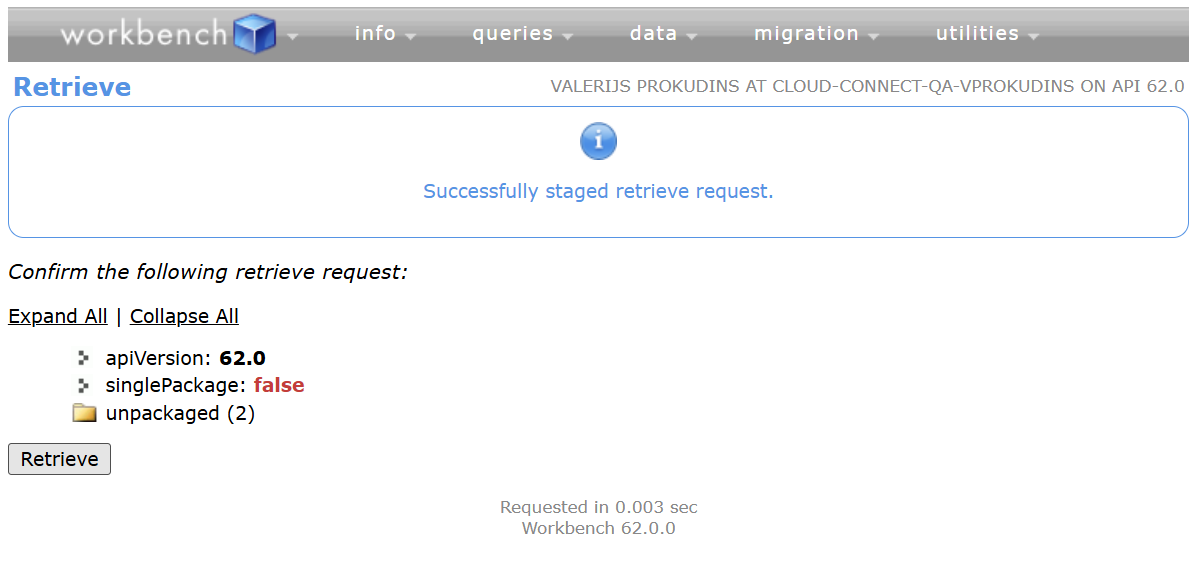Click the bullet icon beside apiVersion
Screen dimensions: 1201x577
[x=84, y=358]
